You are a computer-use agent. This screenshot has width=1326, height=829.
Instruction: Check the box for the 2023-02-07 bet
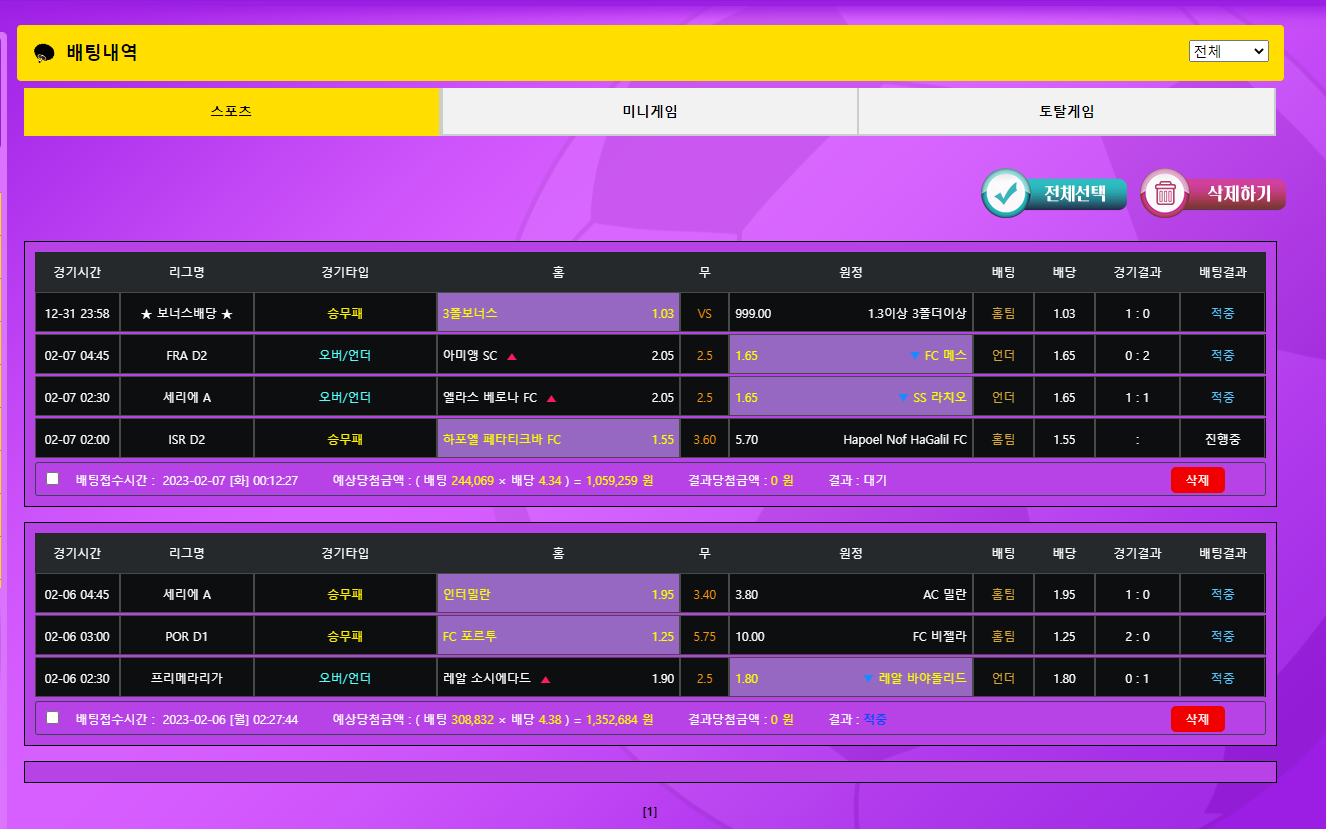click(x=53, y=479)
